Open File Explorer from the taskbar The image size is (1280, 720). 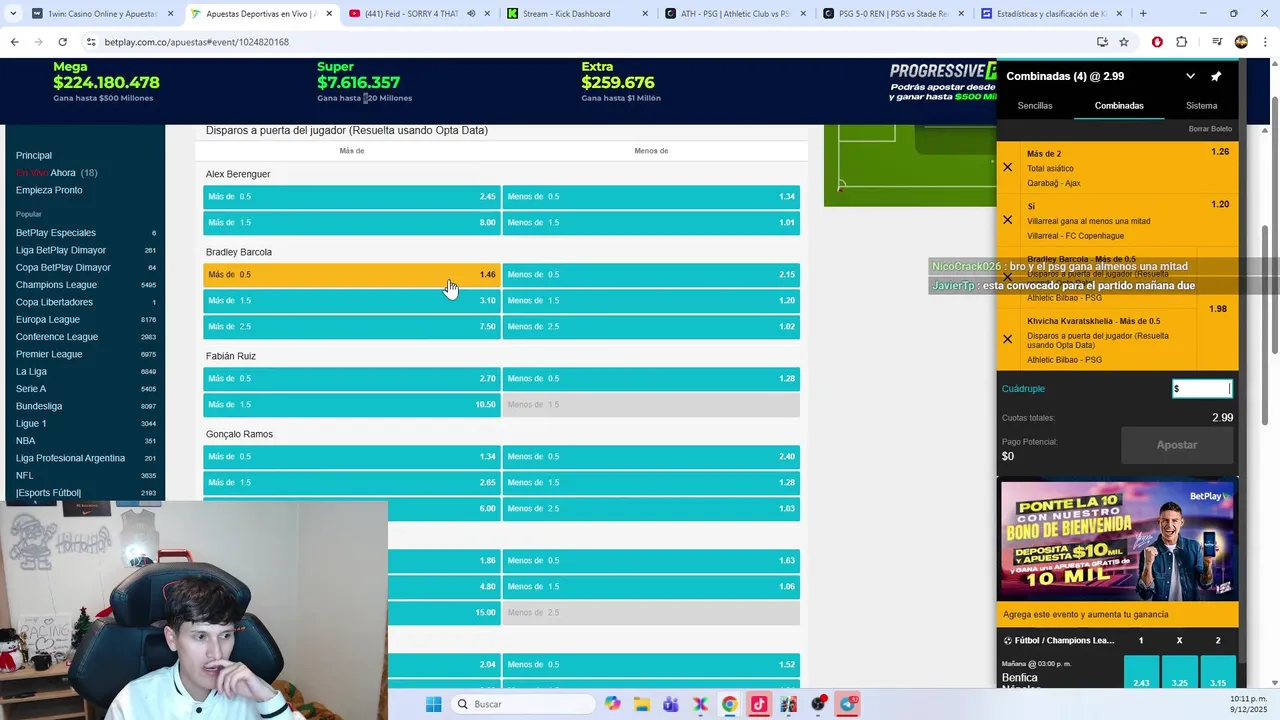click(x=641, y=704)
